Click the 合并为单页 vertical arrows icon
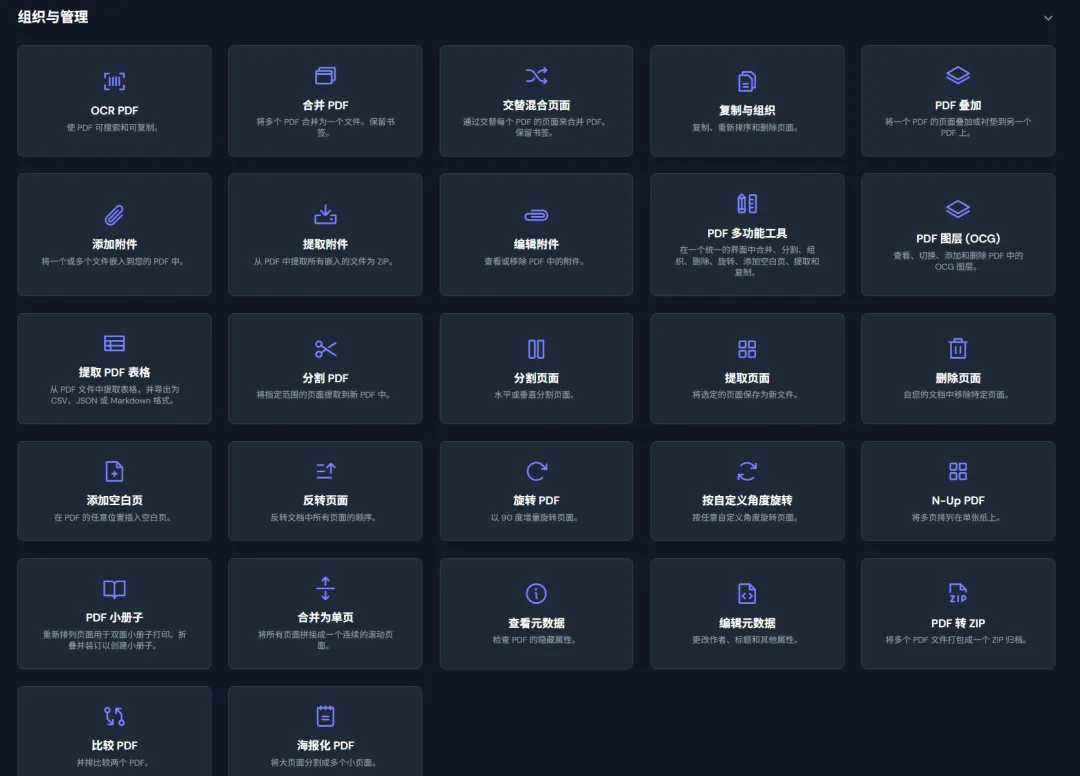The height and width of the screenshot is (776, 1080). pos(325,588)
